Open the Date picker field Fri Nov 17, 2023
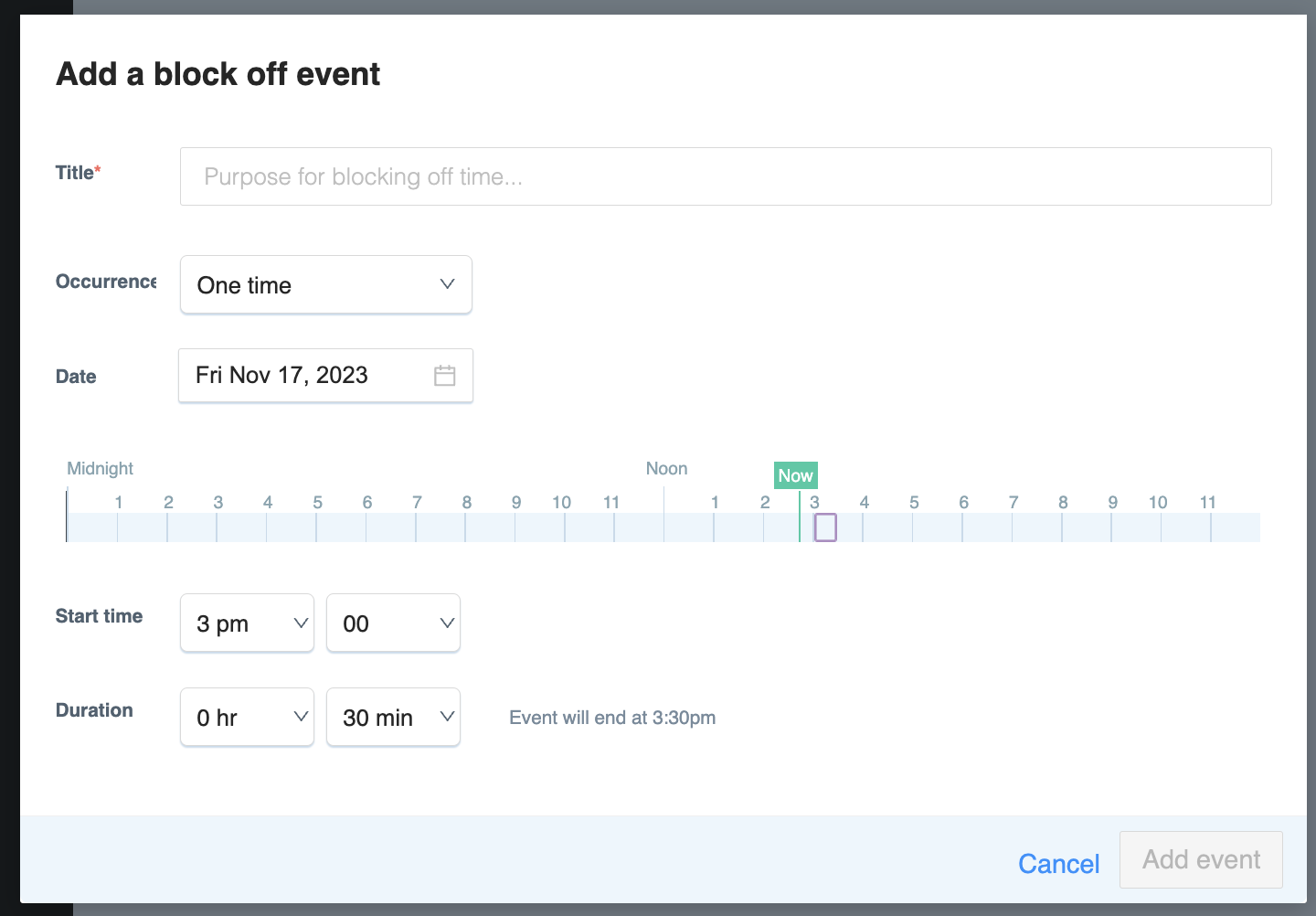The image size is (1316, 916). (325, 376)
